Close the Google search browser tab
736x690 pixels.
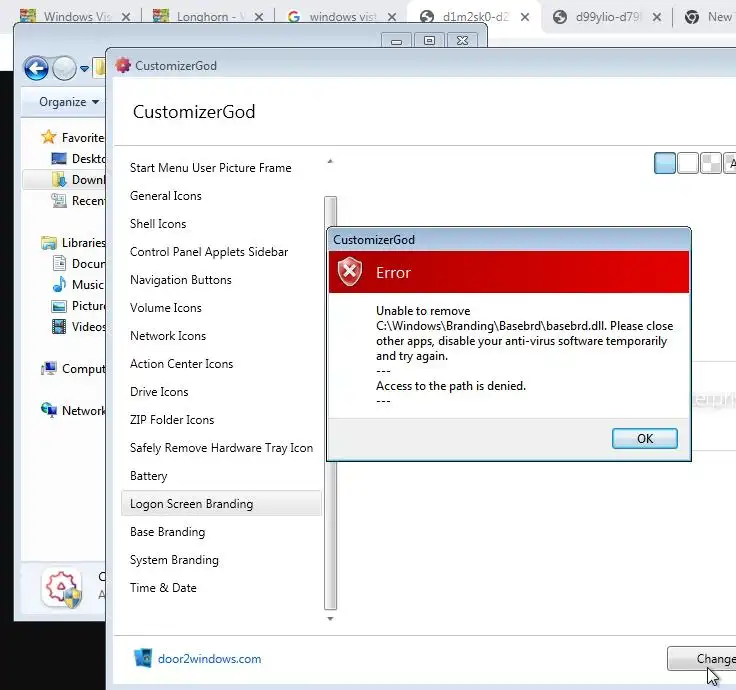coord(392,17)
